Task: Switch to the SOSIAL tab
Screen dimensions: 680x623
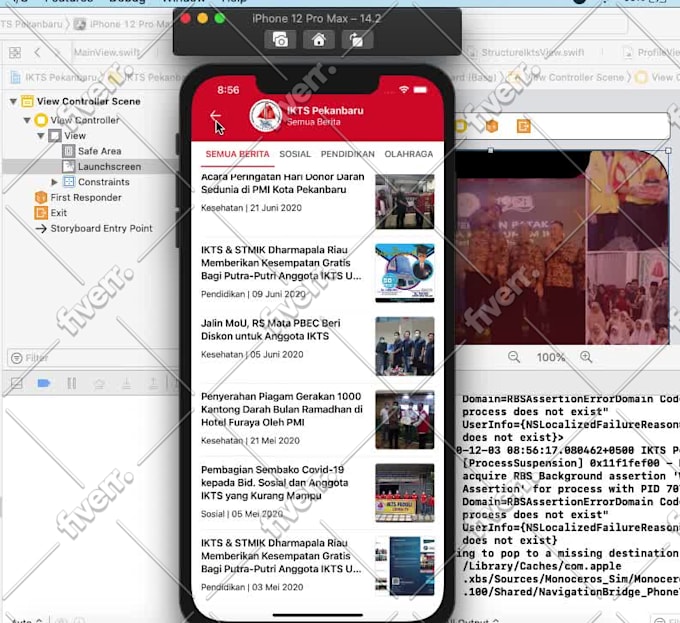Action: (295, 154)
